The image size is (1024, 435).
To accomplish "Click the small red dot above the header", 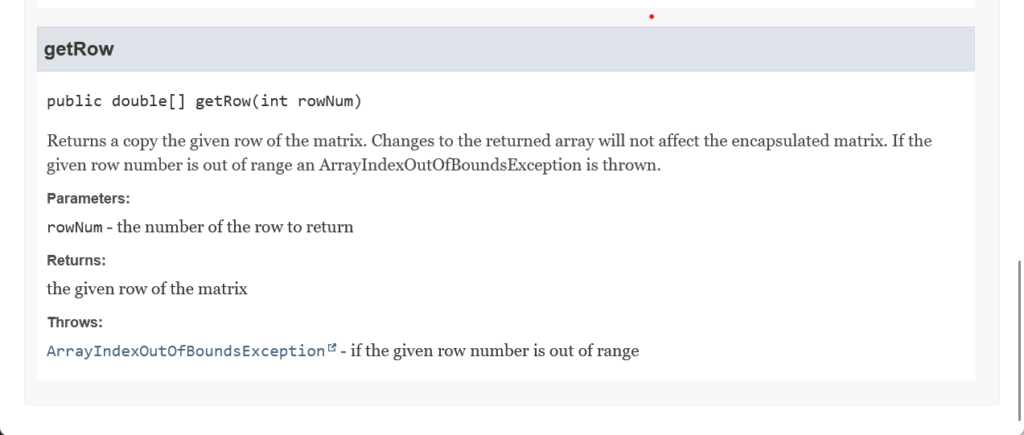I will pyautogui.click(x=651, y=16).
